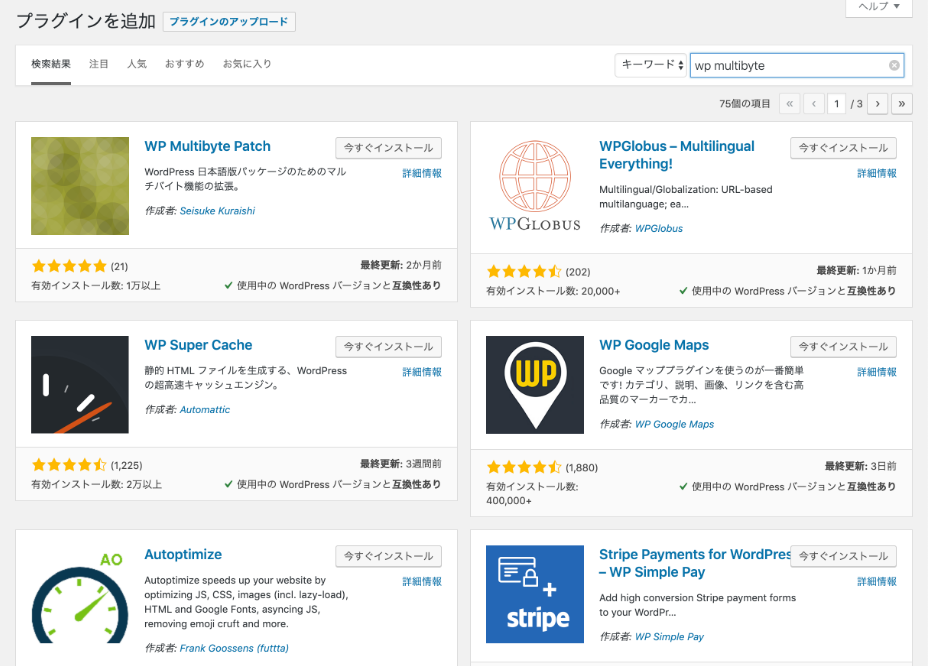Go to next page of results
Image resolution: width=928 pixels, height=666 pixels.
[878, 104]
